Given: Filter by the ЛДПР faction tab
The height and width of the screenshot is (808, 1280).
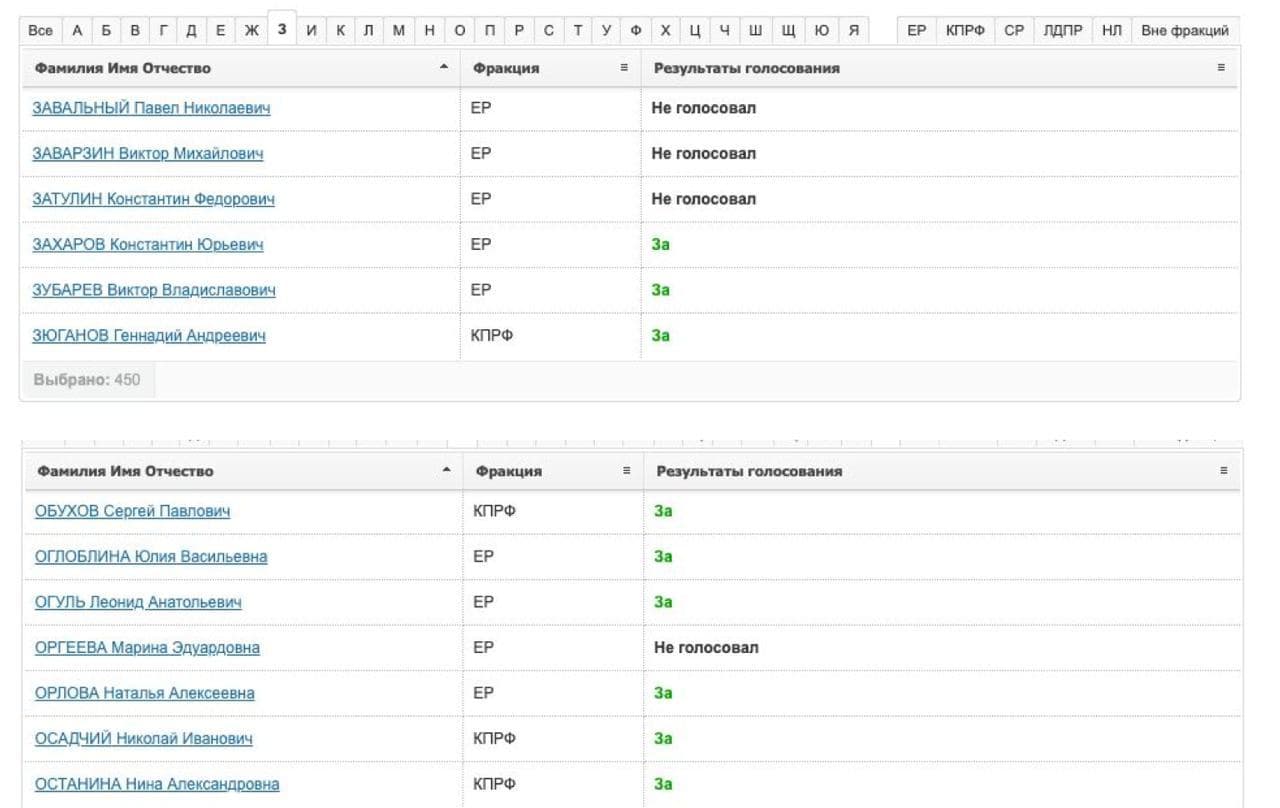Looking at the screenshot, I should [1063, 31].
